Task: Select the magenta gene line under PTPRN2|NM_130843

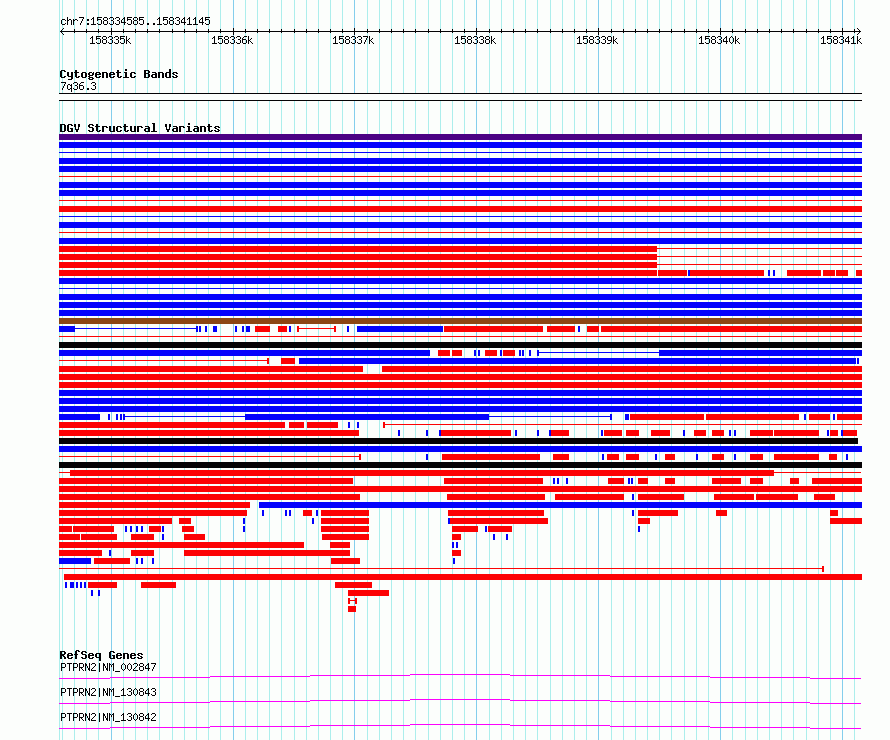Action: click(460, 701)
